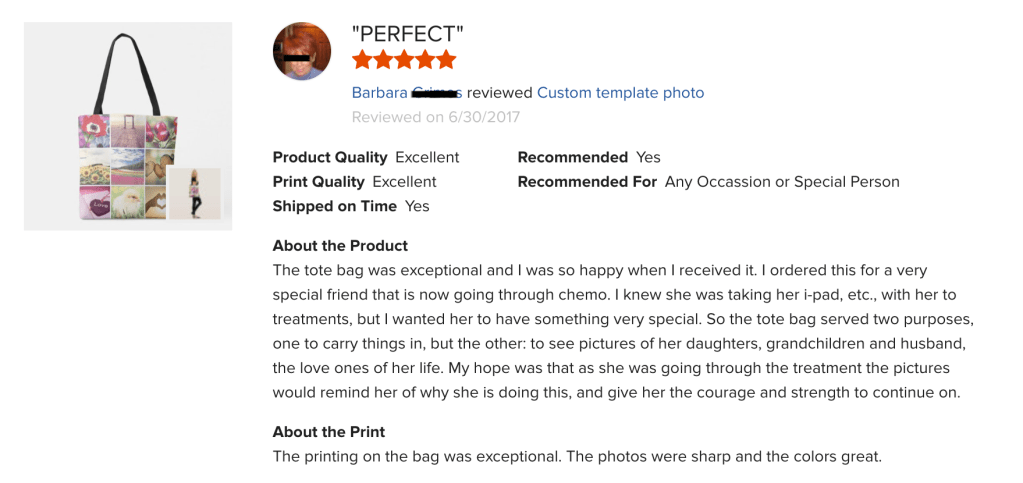The width and height of the screenshot is (1023, 483).
Task: Click the About the Product heading
Action: [340, 246]
